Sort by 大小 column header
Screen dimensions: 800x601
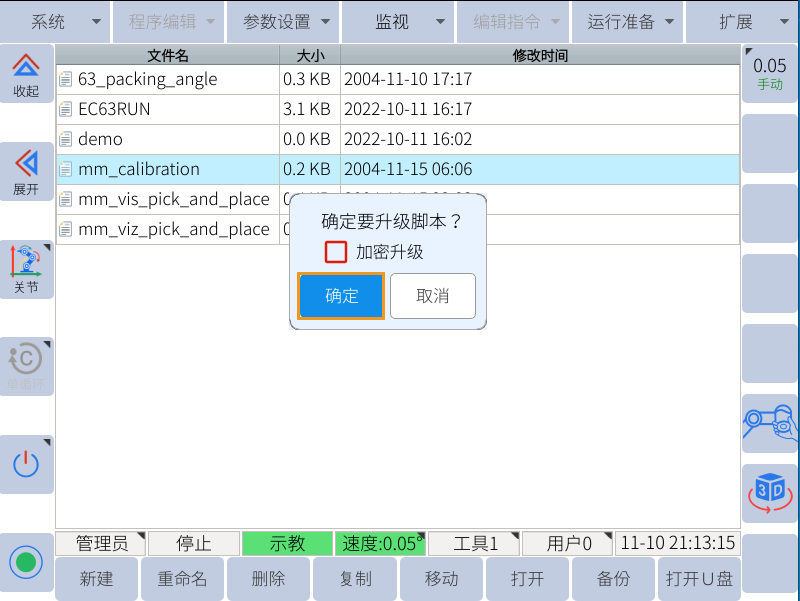point(310,55)
